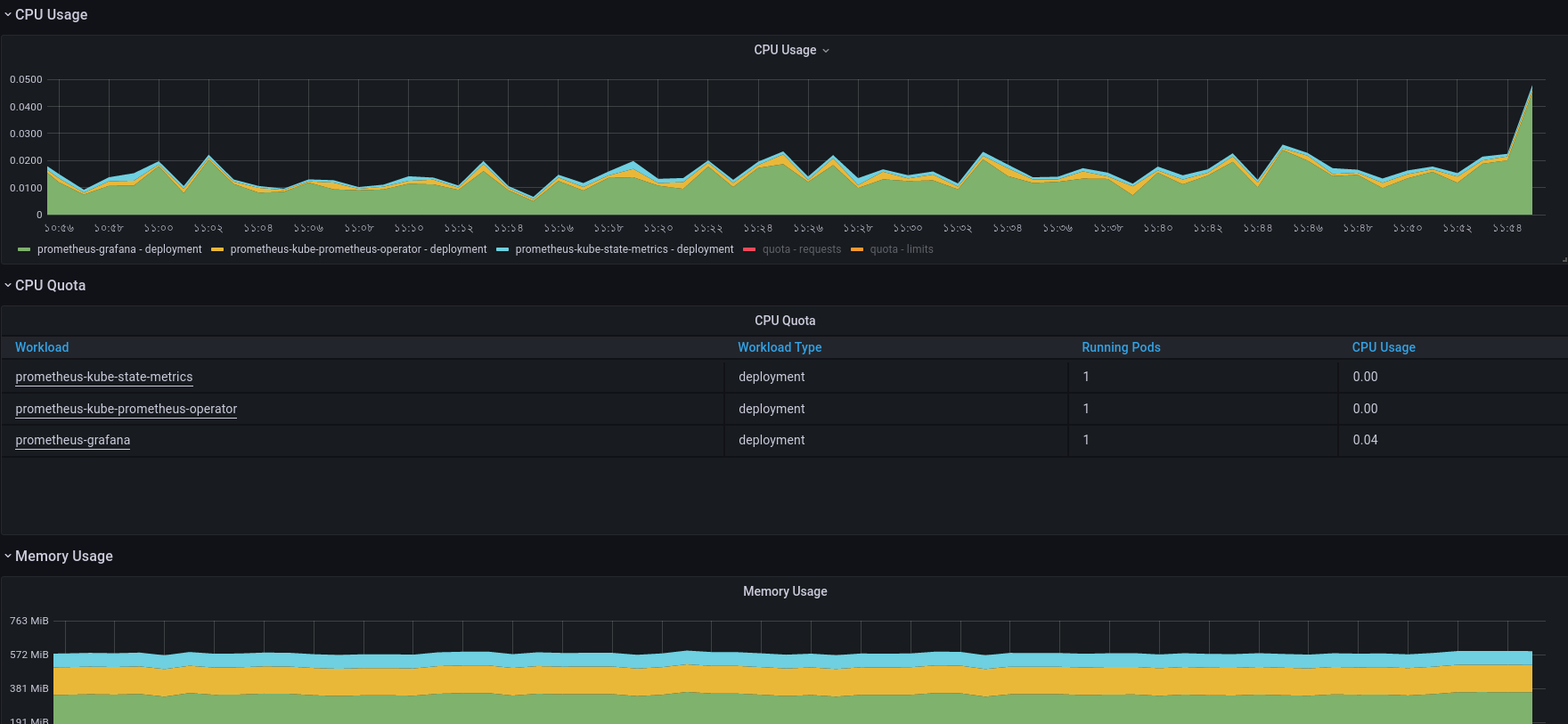Screen dimensions: 1568x724
Task: Click the 0.0500 y-axis label
Action: (26, 79)
